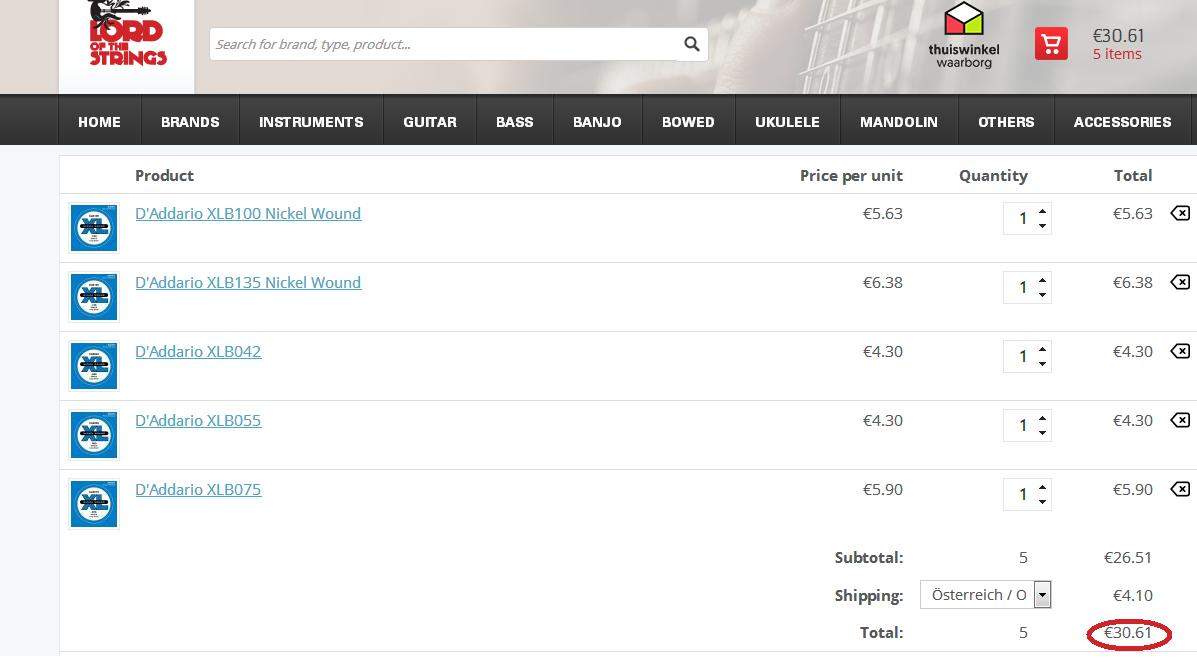Remove D'Addario XLB135 Nickel Wound from cart

(1179, 282)
